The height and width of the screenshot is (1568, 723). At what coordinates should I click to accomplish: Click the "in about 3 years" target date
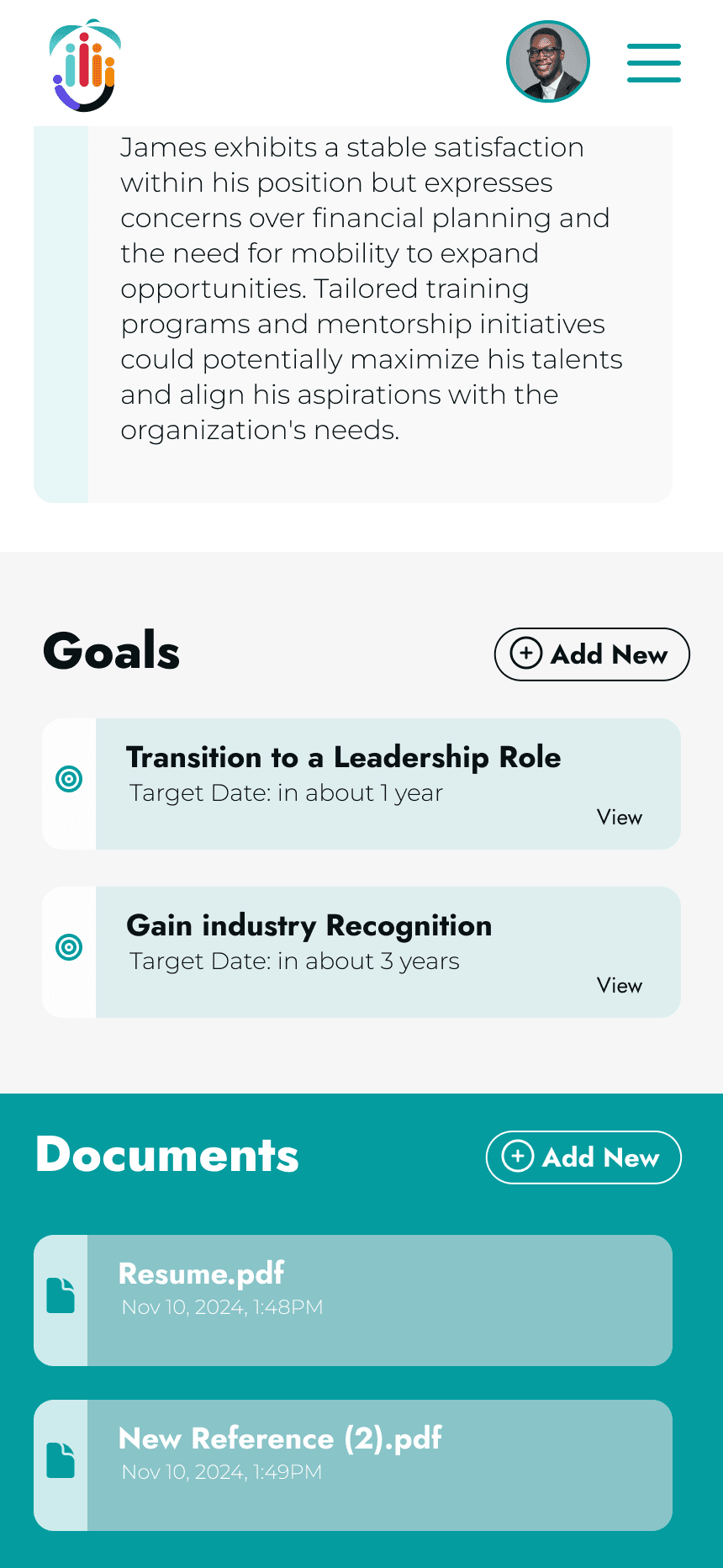(x=294, y=961)
